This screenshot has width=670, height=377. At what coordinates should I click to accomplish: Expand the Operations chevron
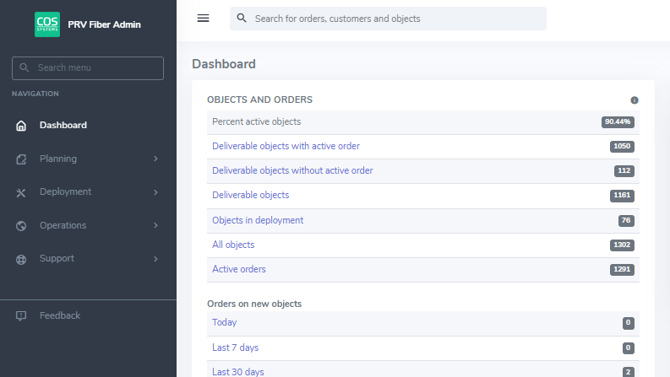156,225
